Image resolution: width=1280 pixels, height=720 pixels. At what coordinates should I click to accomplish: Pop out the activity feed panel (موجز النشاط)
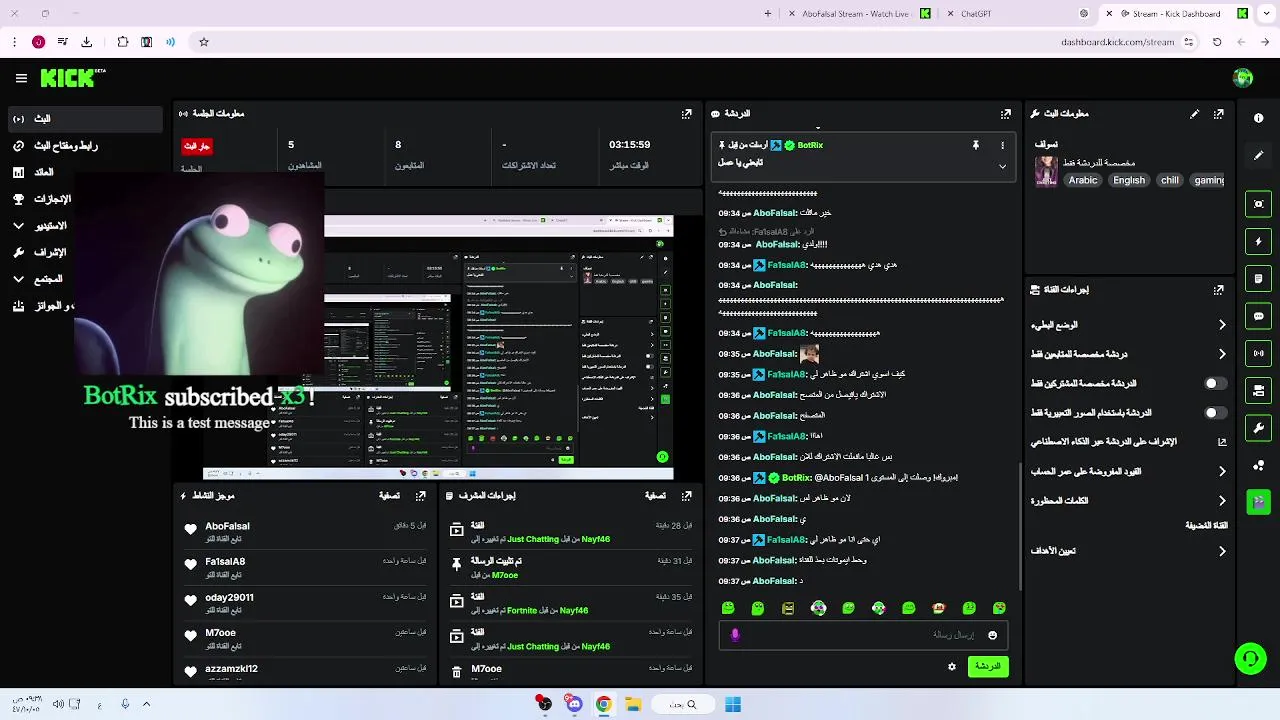pos(421,495)
